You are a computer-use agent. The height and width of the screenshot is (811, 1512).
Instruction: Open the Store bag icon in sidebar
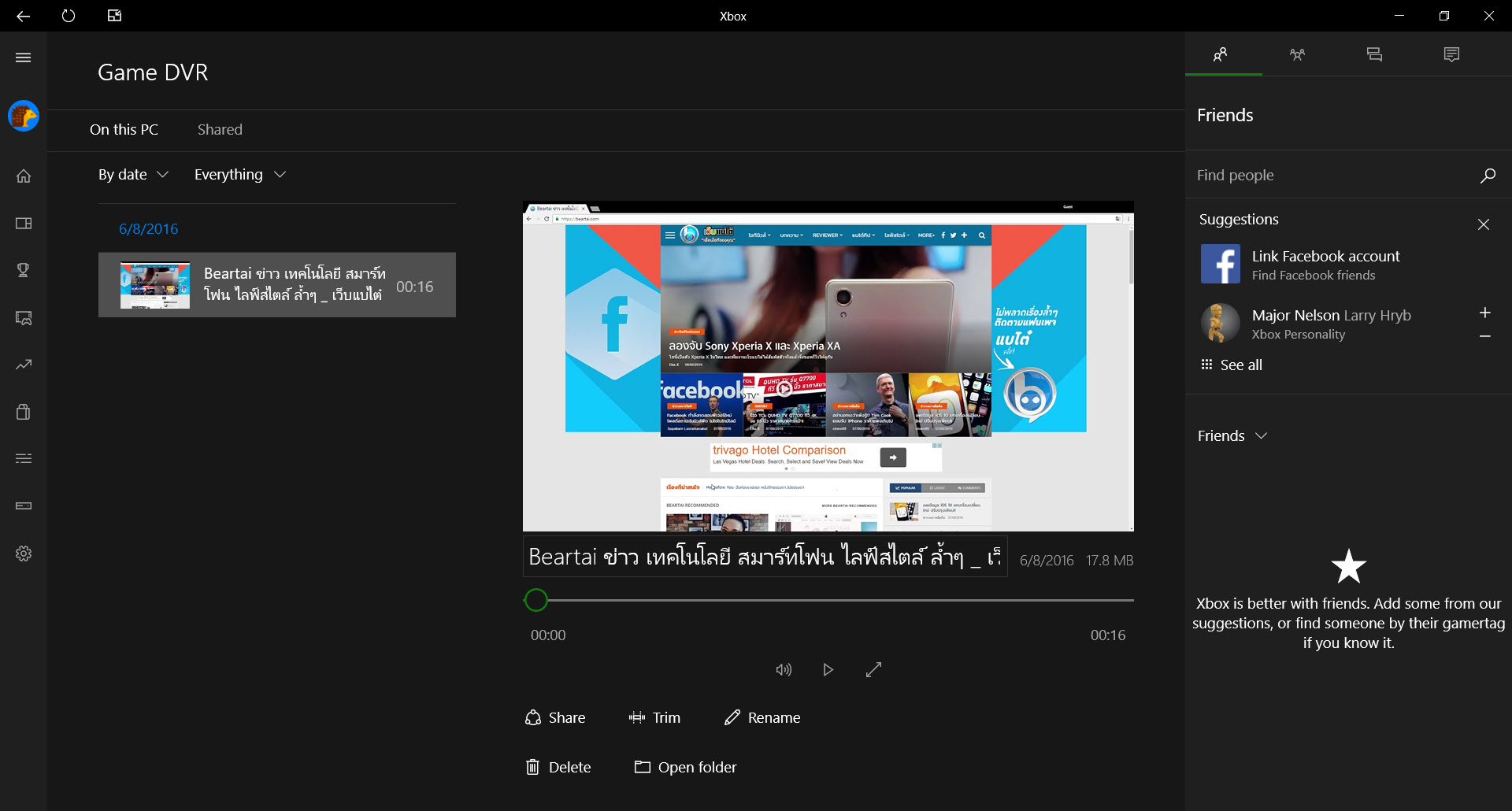pyautogui.click(x=24, y=412)
